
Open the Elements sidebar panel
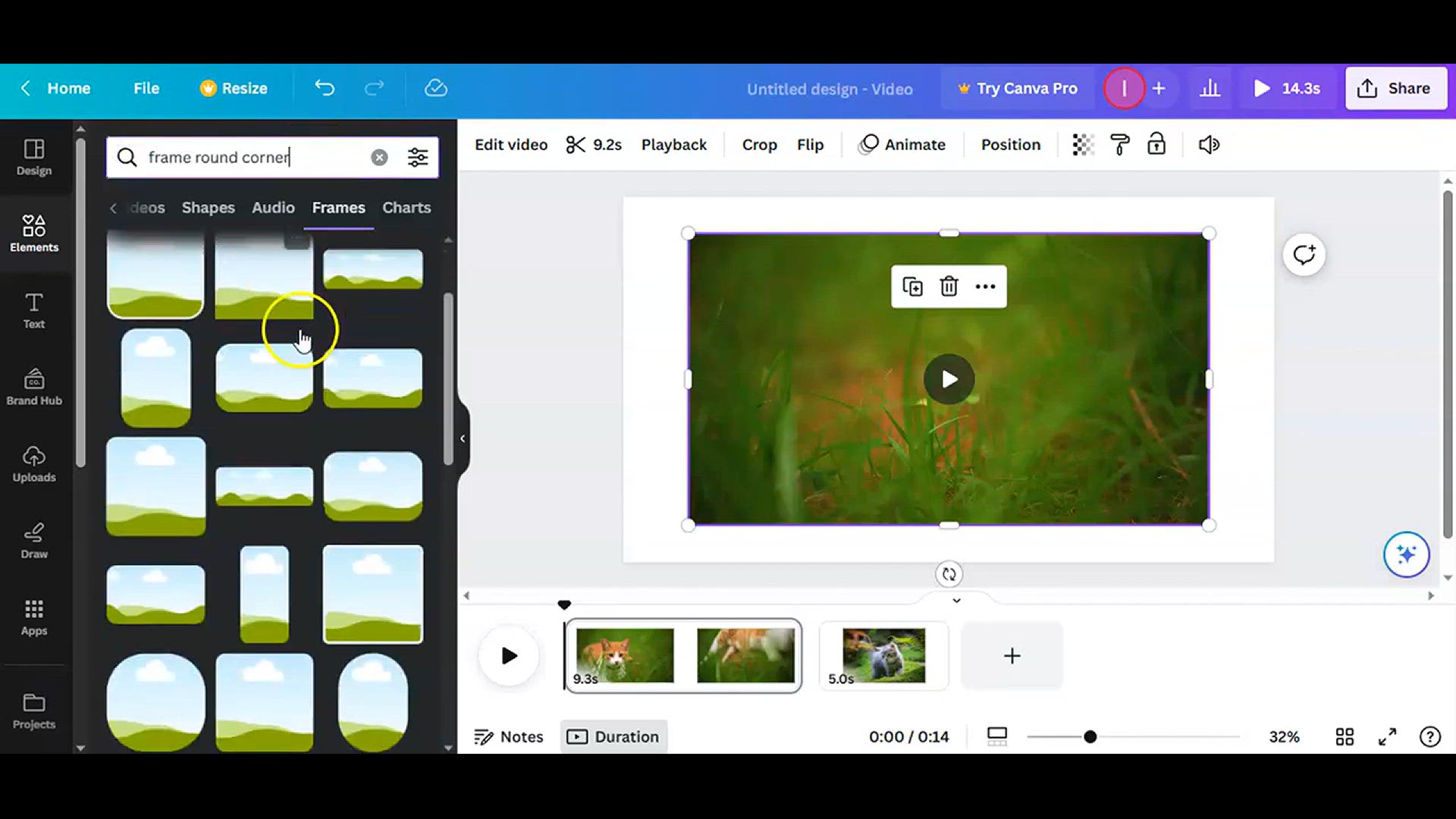pos(34,233)
